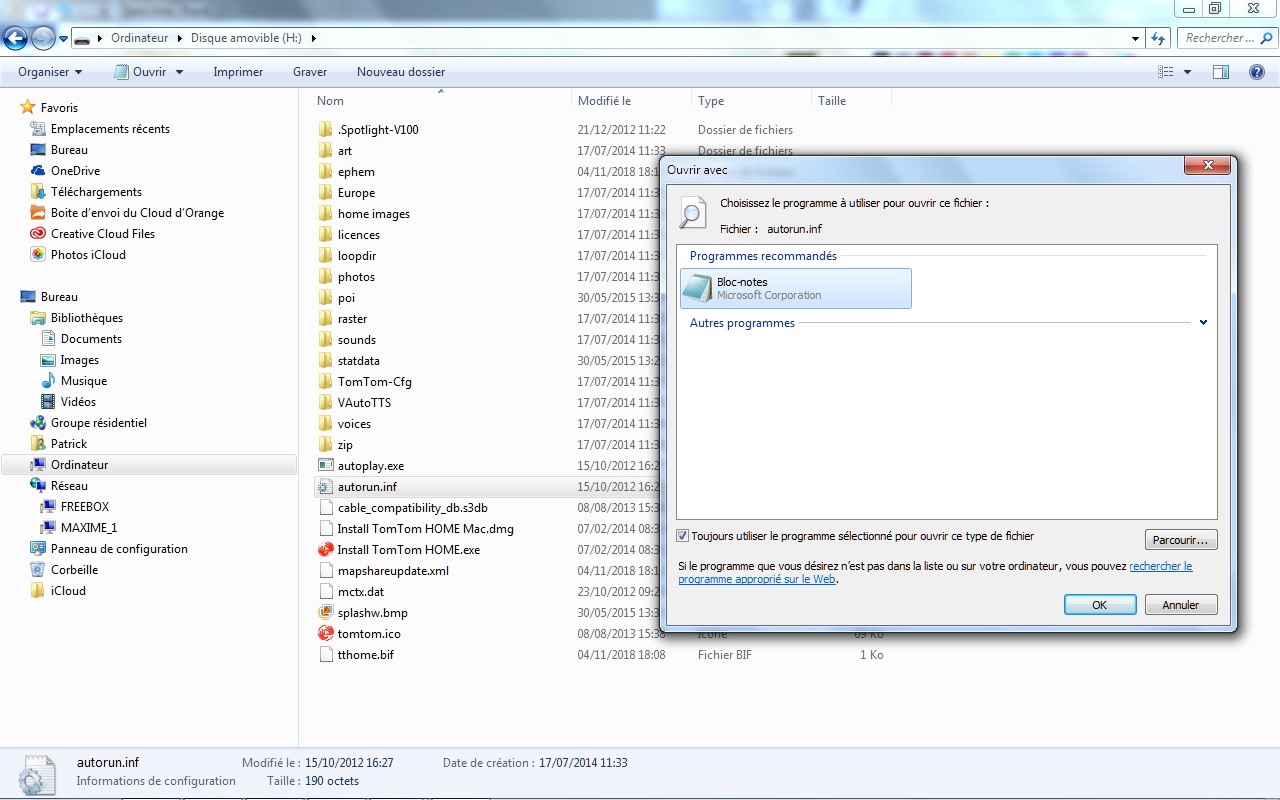Select the Favoris star icon
Screen dimensions: 1280x800
pos(28,108)
